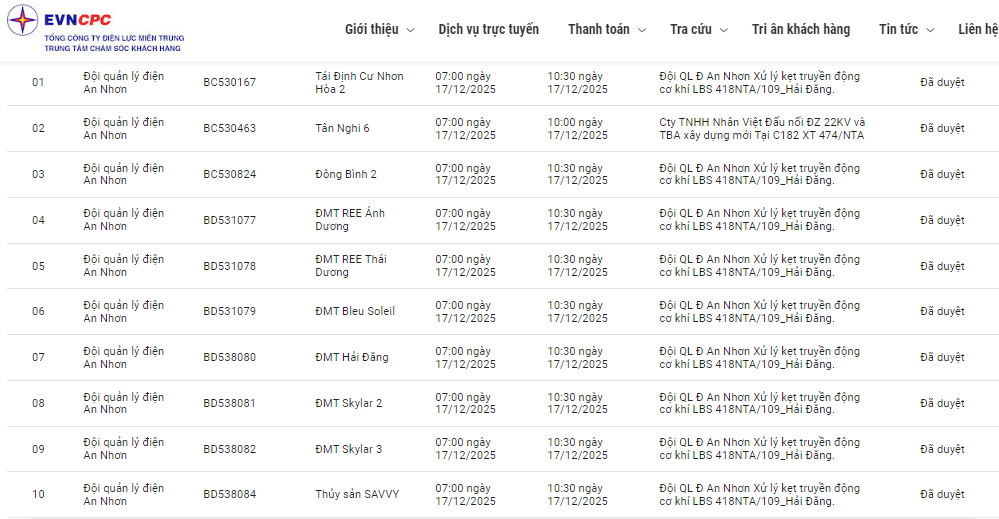
Task: Click row number 09 cell
Action: click(38, 449)
